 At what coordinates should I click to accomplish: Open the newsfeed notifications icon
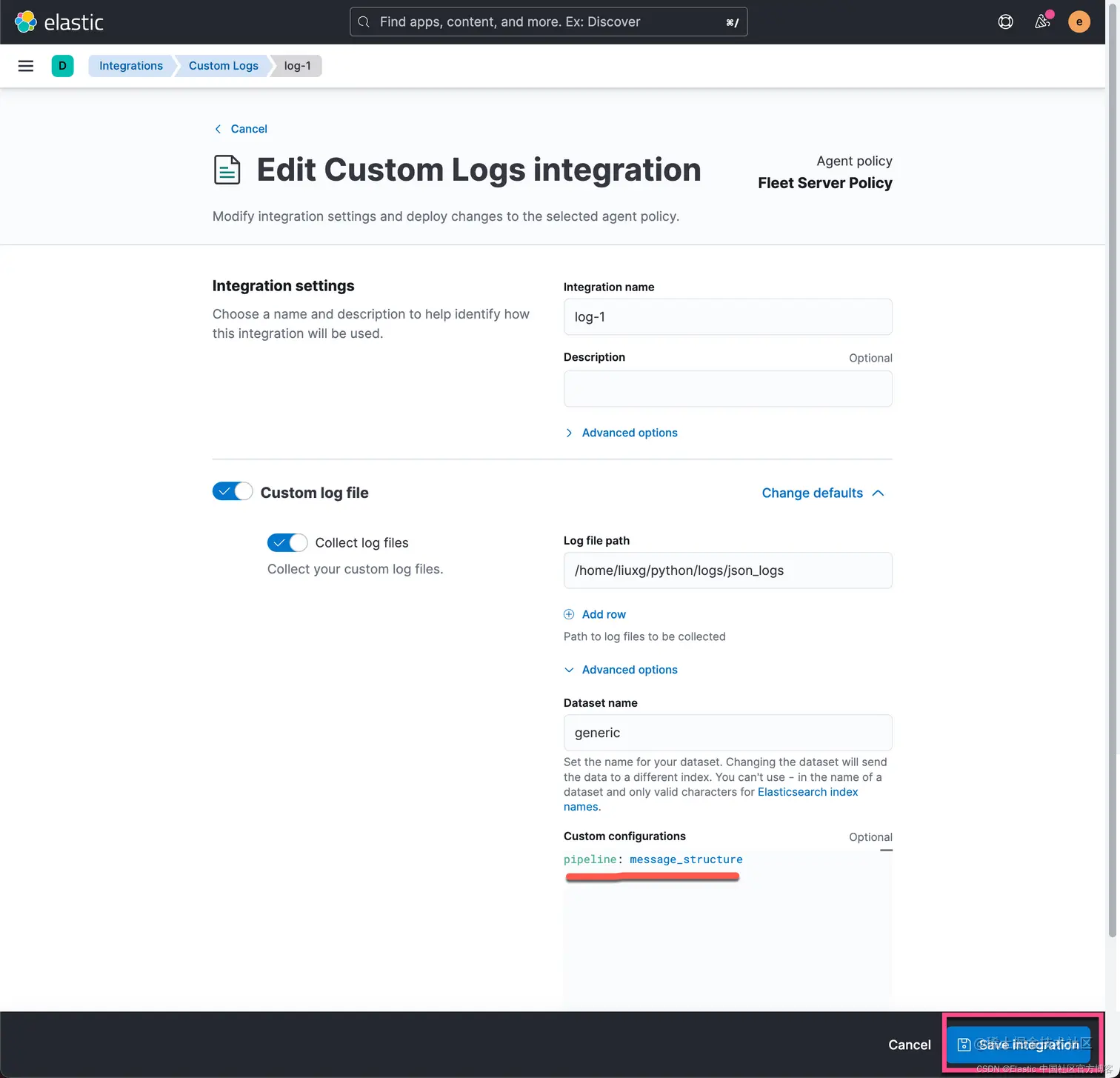click(1042, 21)
